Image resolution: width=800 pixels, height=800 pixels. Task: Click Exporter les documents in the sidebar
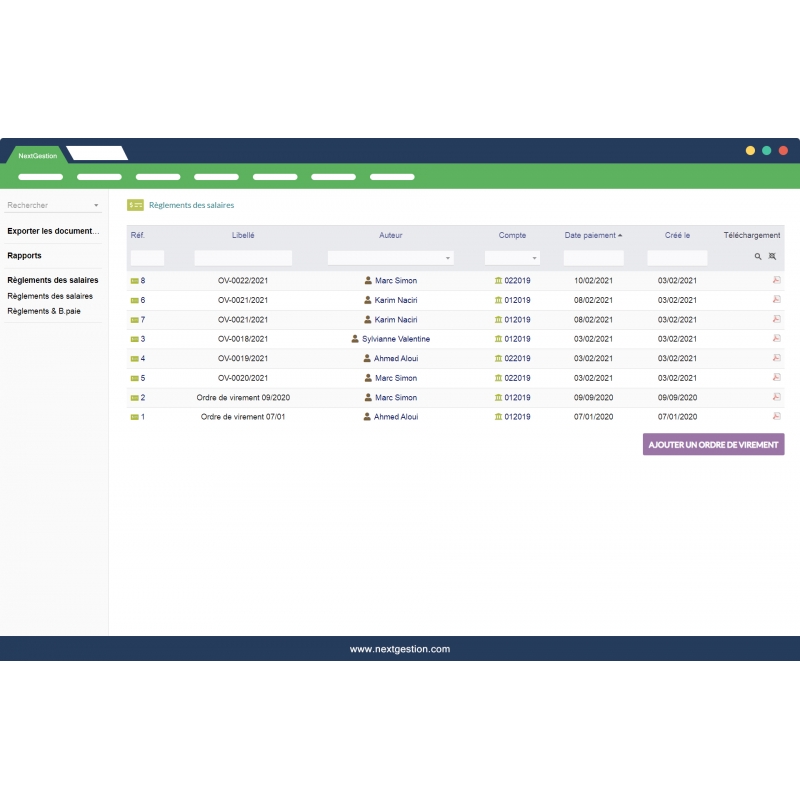[x=52, y=231]
